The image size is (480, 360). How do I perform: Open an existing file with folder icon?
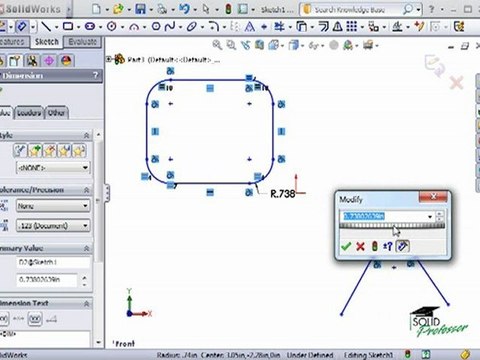pyautogui.click(x=118, y=9)
